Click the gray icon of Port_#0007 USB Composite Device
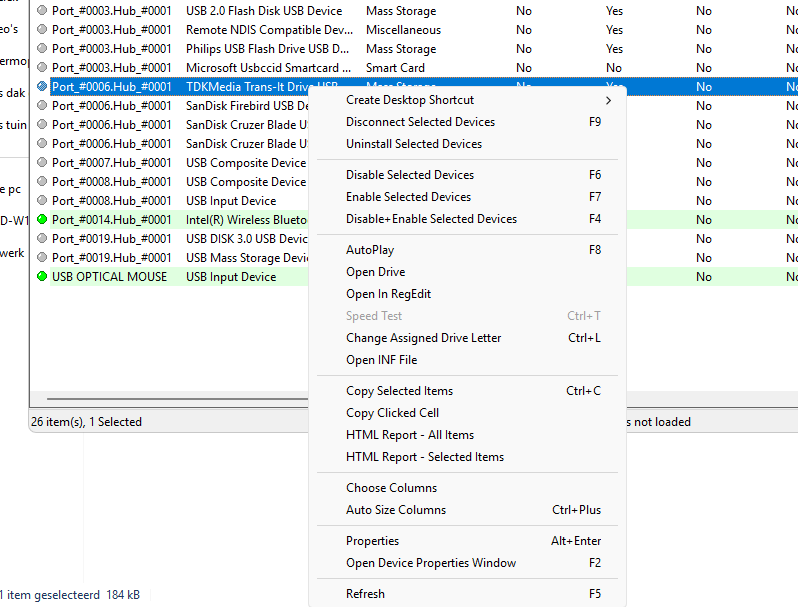The width and height of the screenshot is (798, 607). [x=42, y=162]
